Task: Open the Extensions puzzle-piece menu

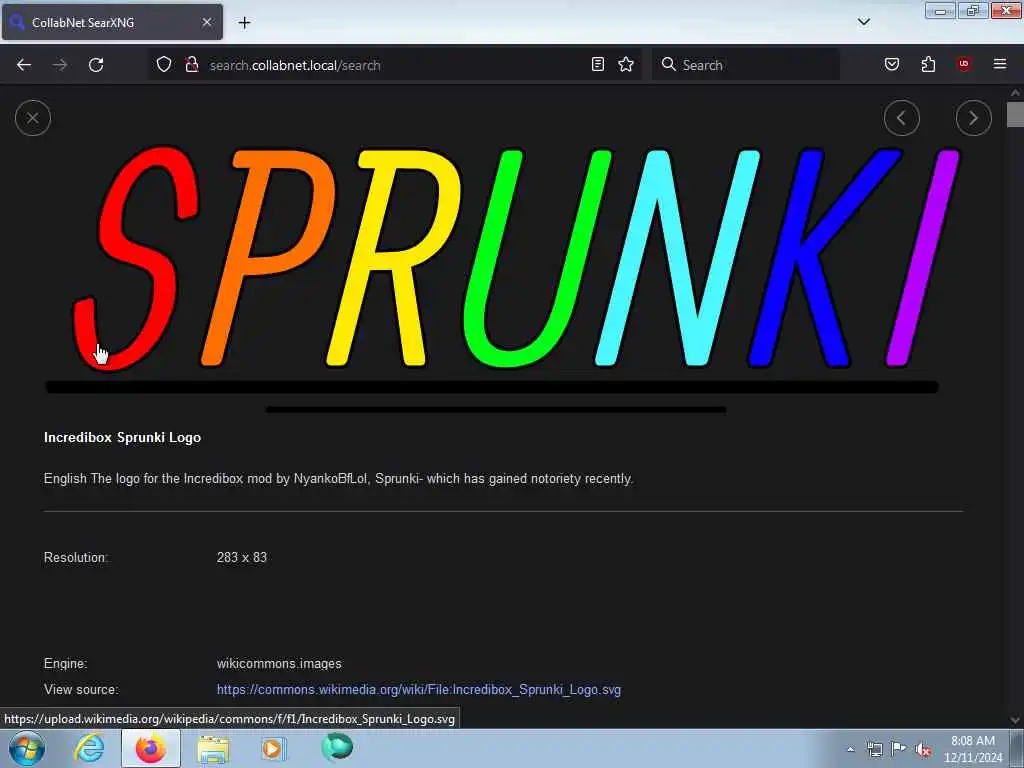Action: [x=928, y=65]
